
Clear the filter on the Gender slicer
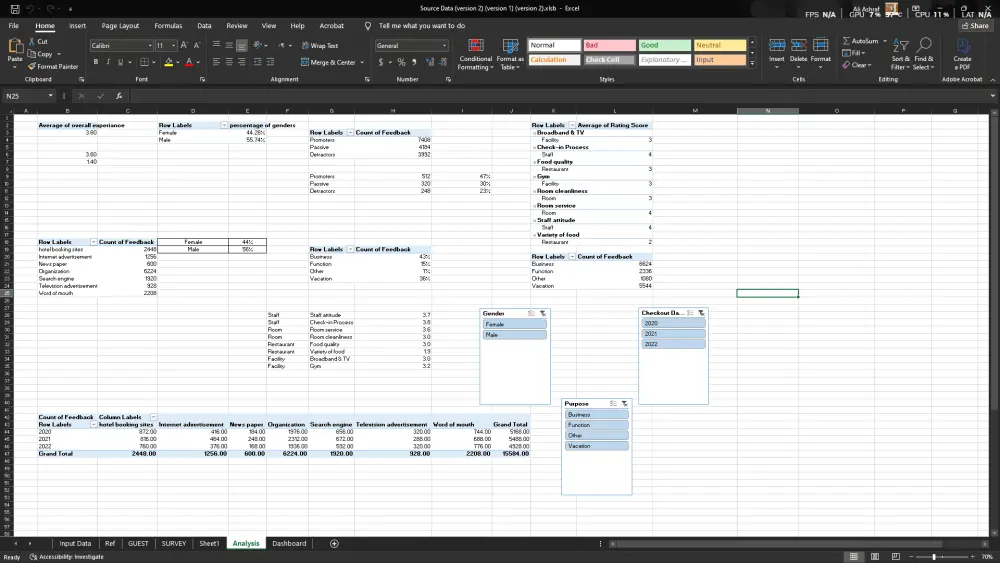pos(541,314)
